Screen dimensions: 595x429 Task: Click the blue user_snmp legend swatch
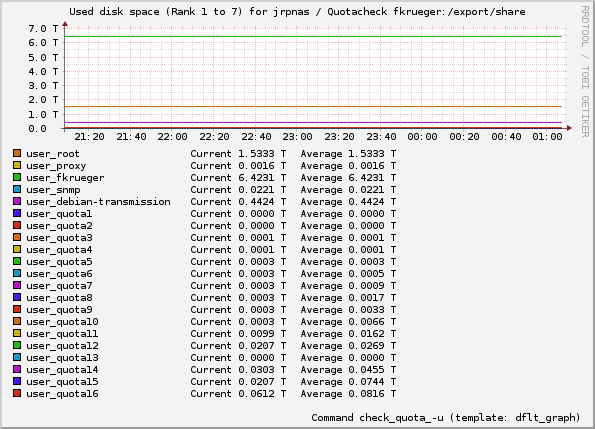tap(17, 189)
